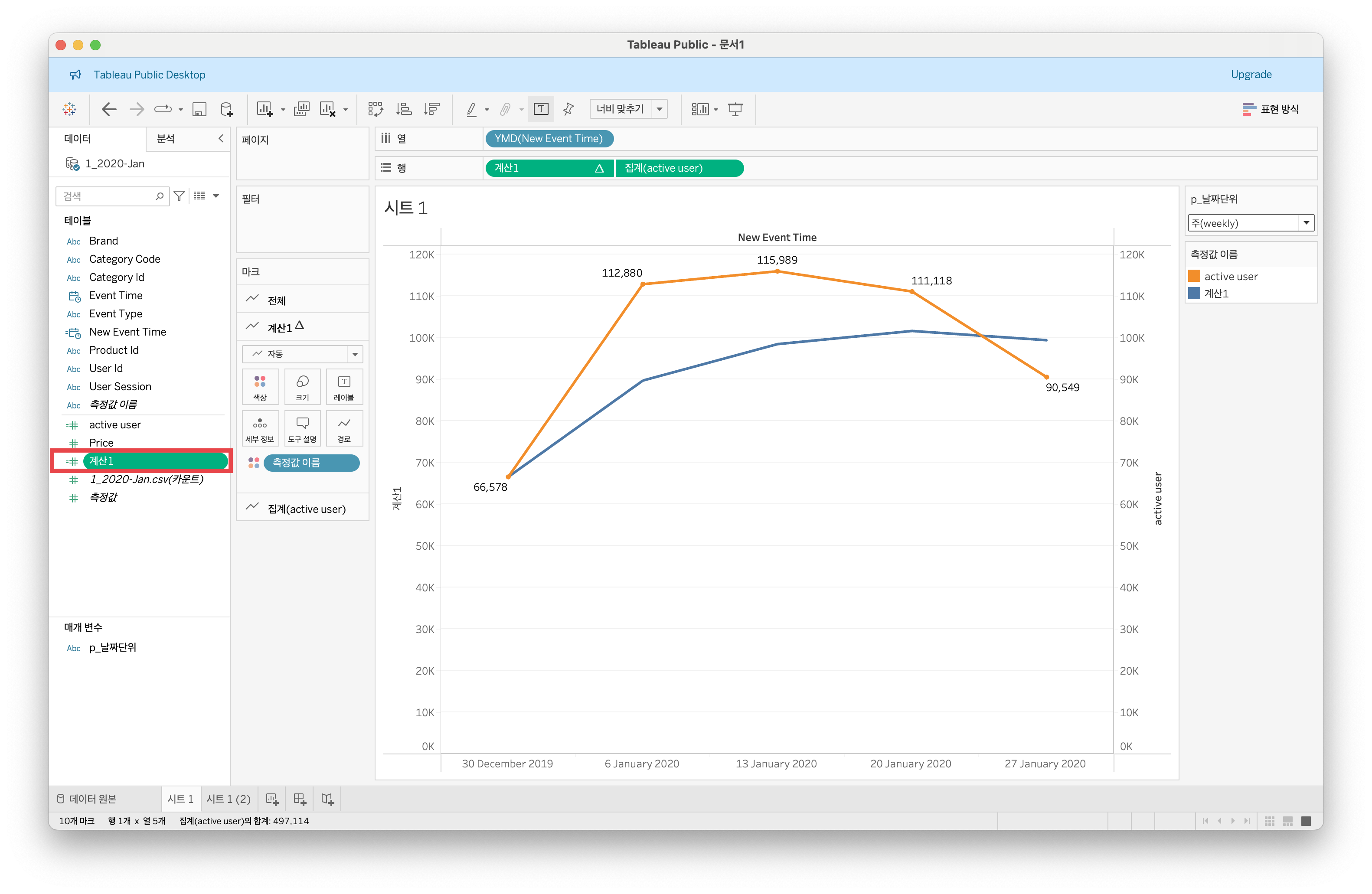Switch to the 분석 analytics tab
Viewport: 1372px width, 894px height.
166,139
